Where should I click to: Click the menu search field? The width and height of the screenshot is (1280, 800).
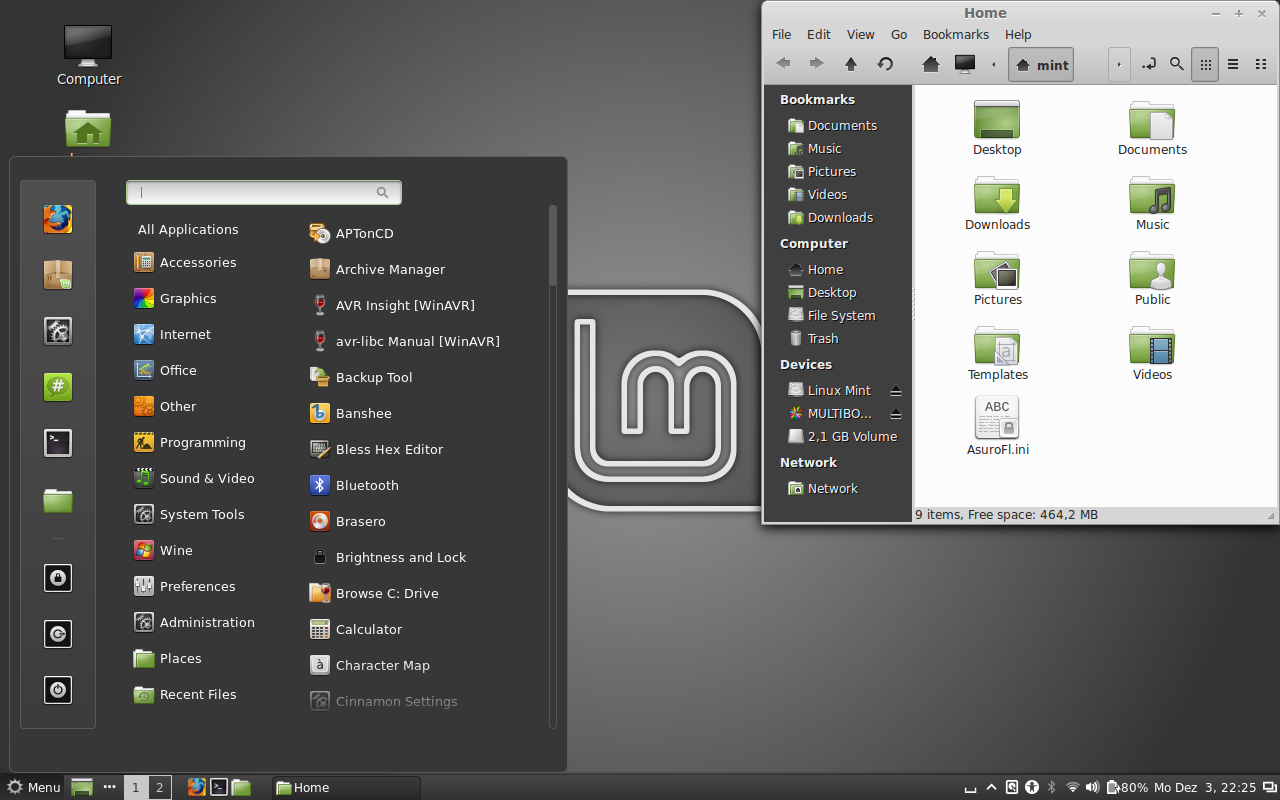(x=264, y=192)
